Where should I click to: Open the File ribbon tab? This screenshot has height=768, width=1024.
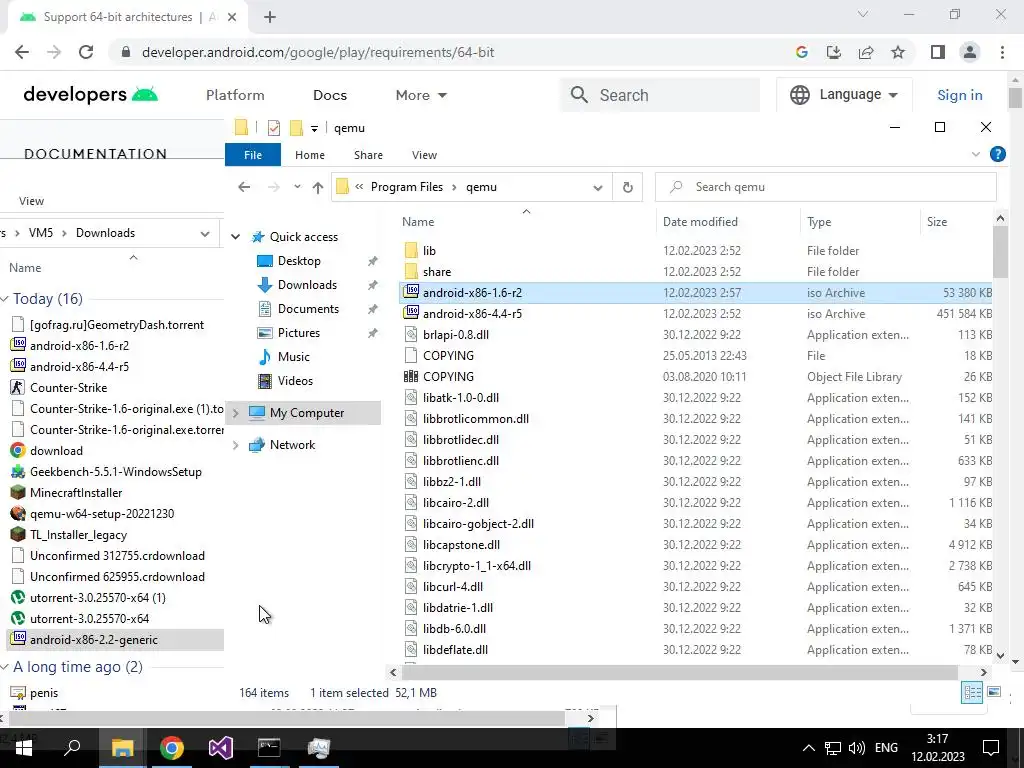(x=253, y=155)
